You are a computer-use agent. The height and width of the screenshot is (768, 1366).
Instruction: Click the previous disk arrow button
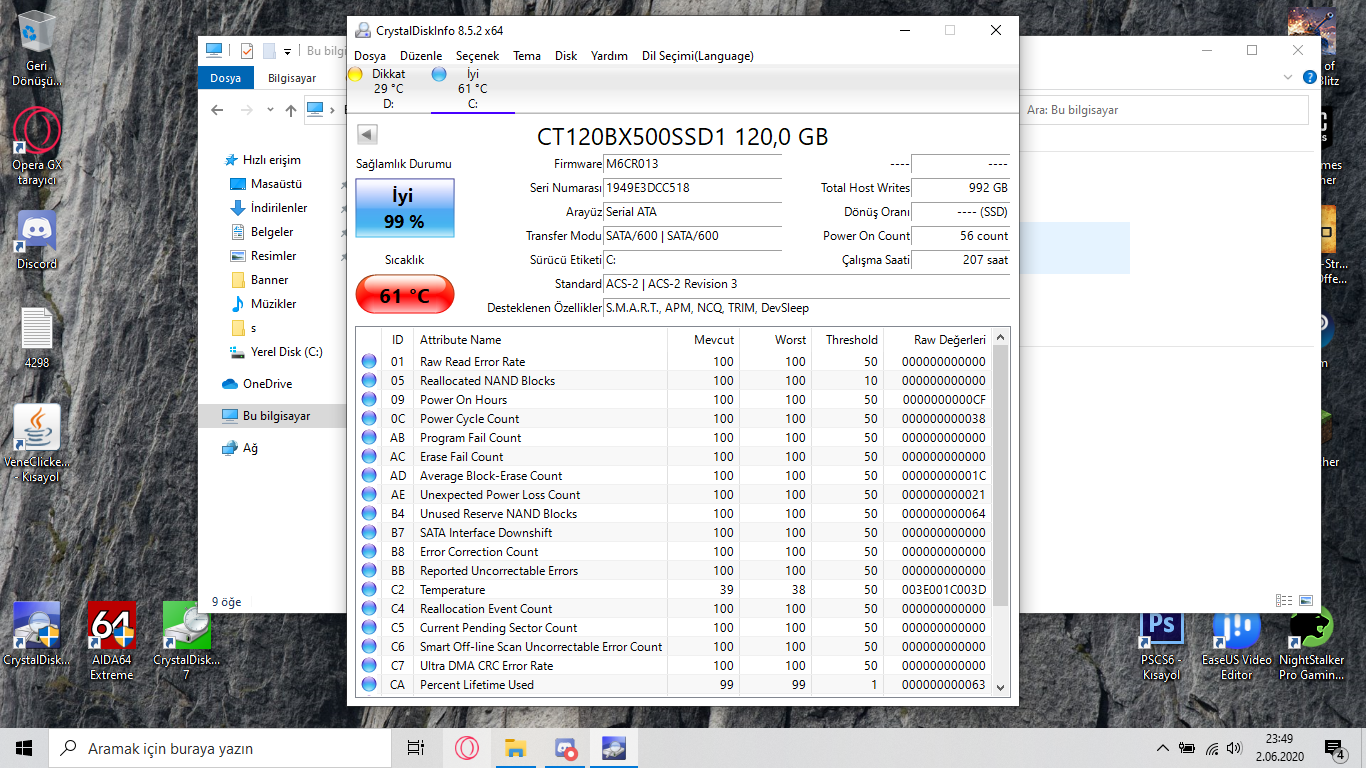[366, 134]
